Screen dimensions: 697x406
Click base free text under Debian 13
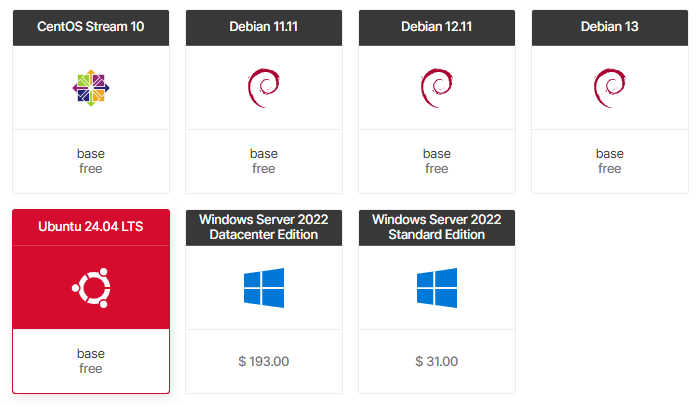(x=609, y=161)
